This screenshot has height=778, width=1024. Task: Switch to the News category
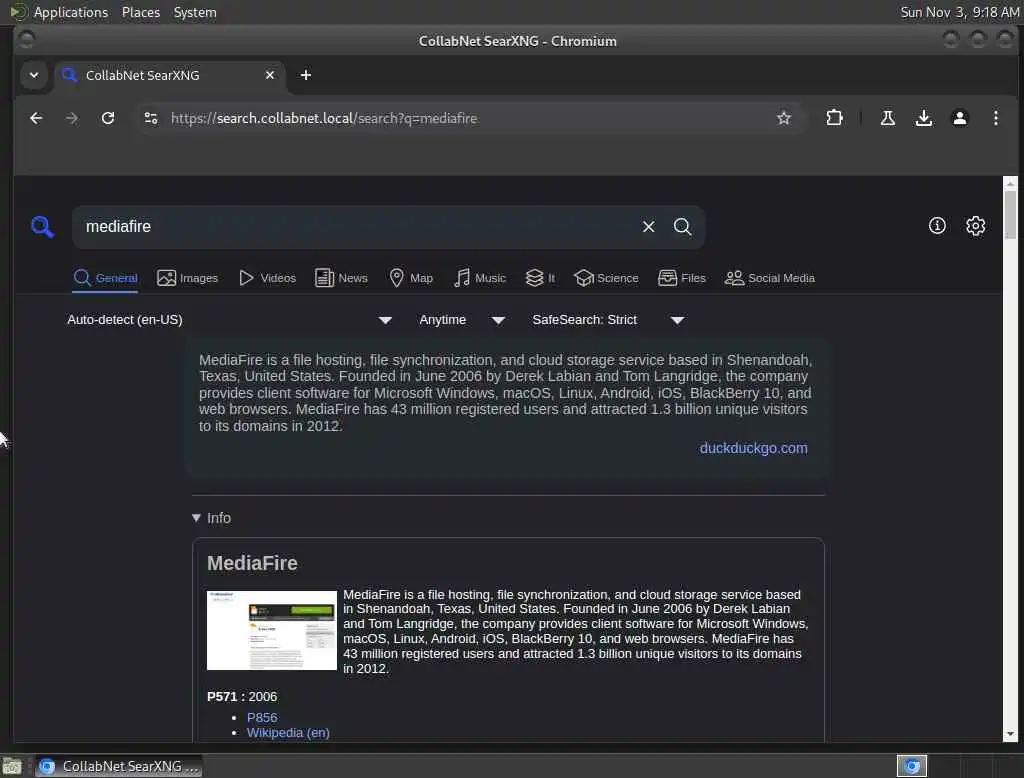(341, 278)
